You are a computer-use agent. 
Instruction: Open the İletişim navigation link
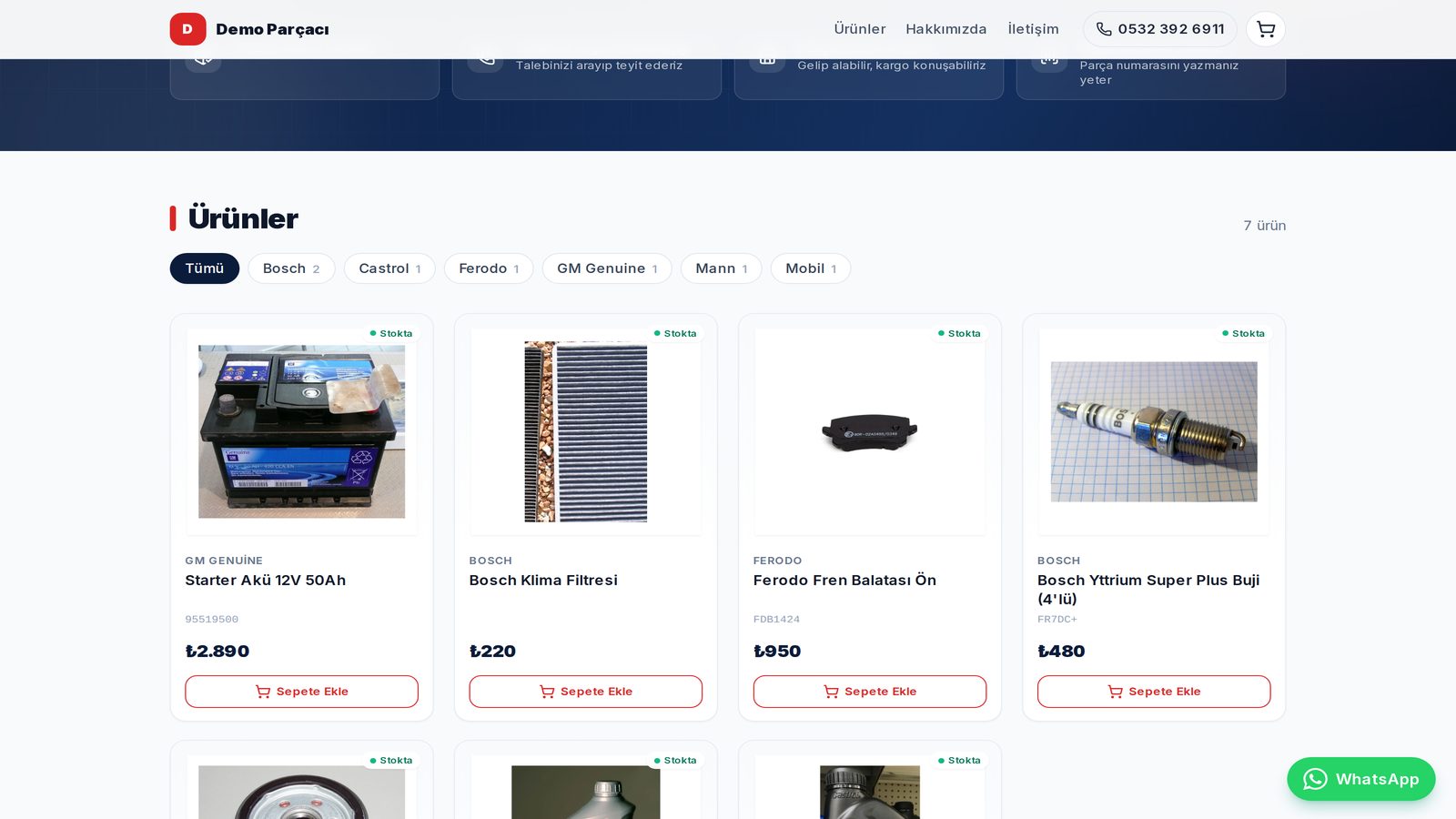(1033, 29)
